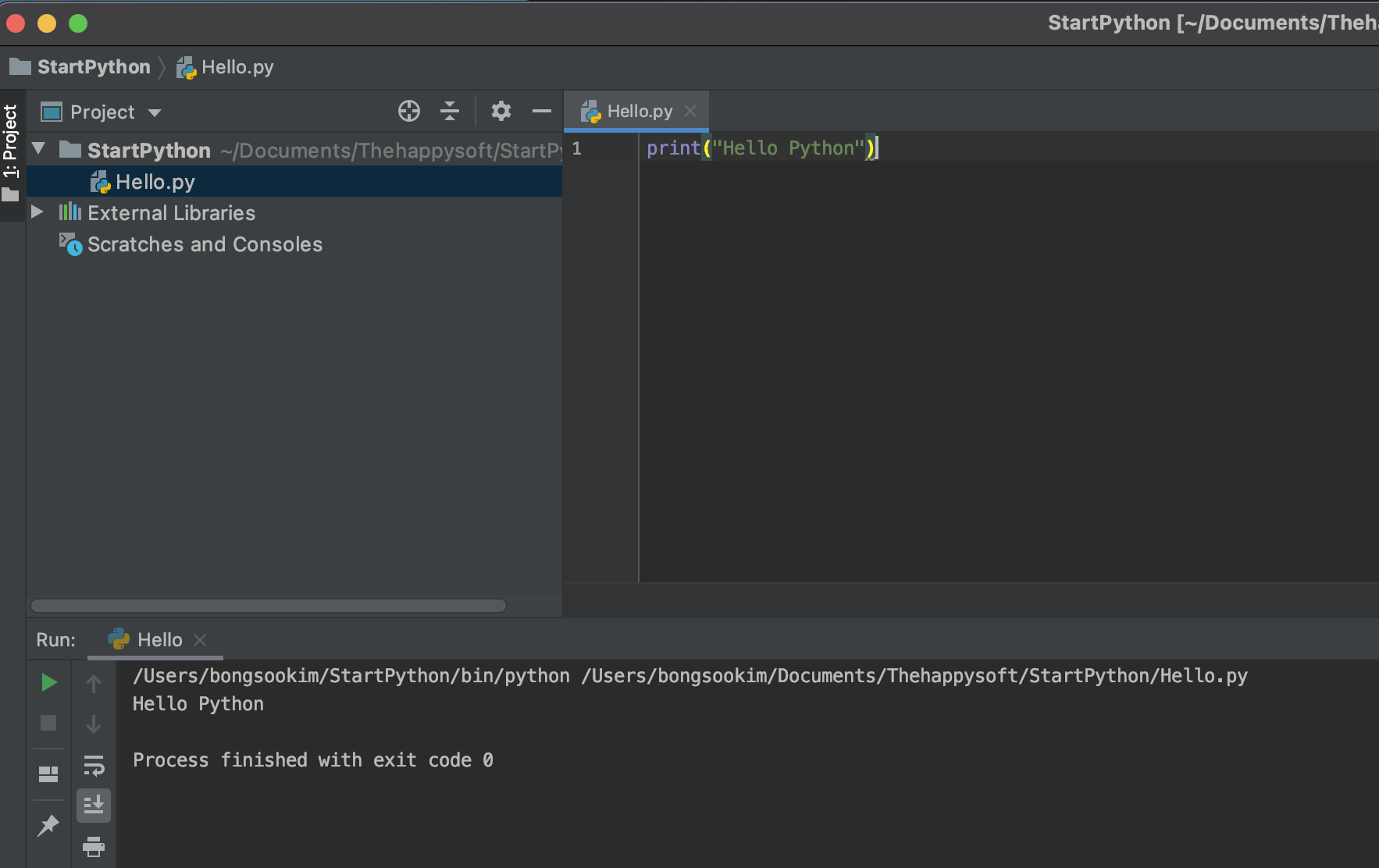
Task: Click the print console output icon
Action: tap(94, 846)
